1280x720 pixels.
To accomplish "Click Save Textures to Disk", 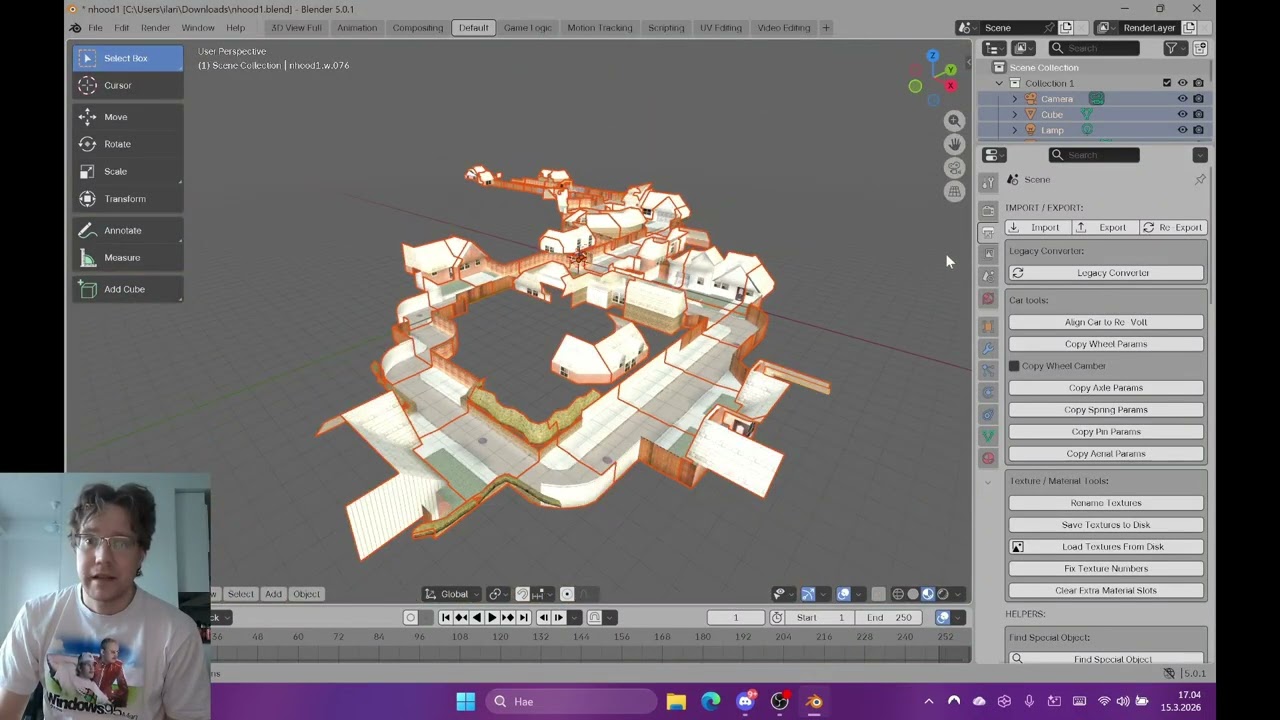I will point(1106,525).
